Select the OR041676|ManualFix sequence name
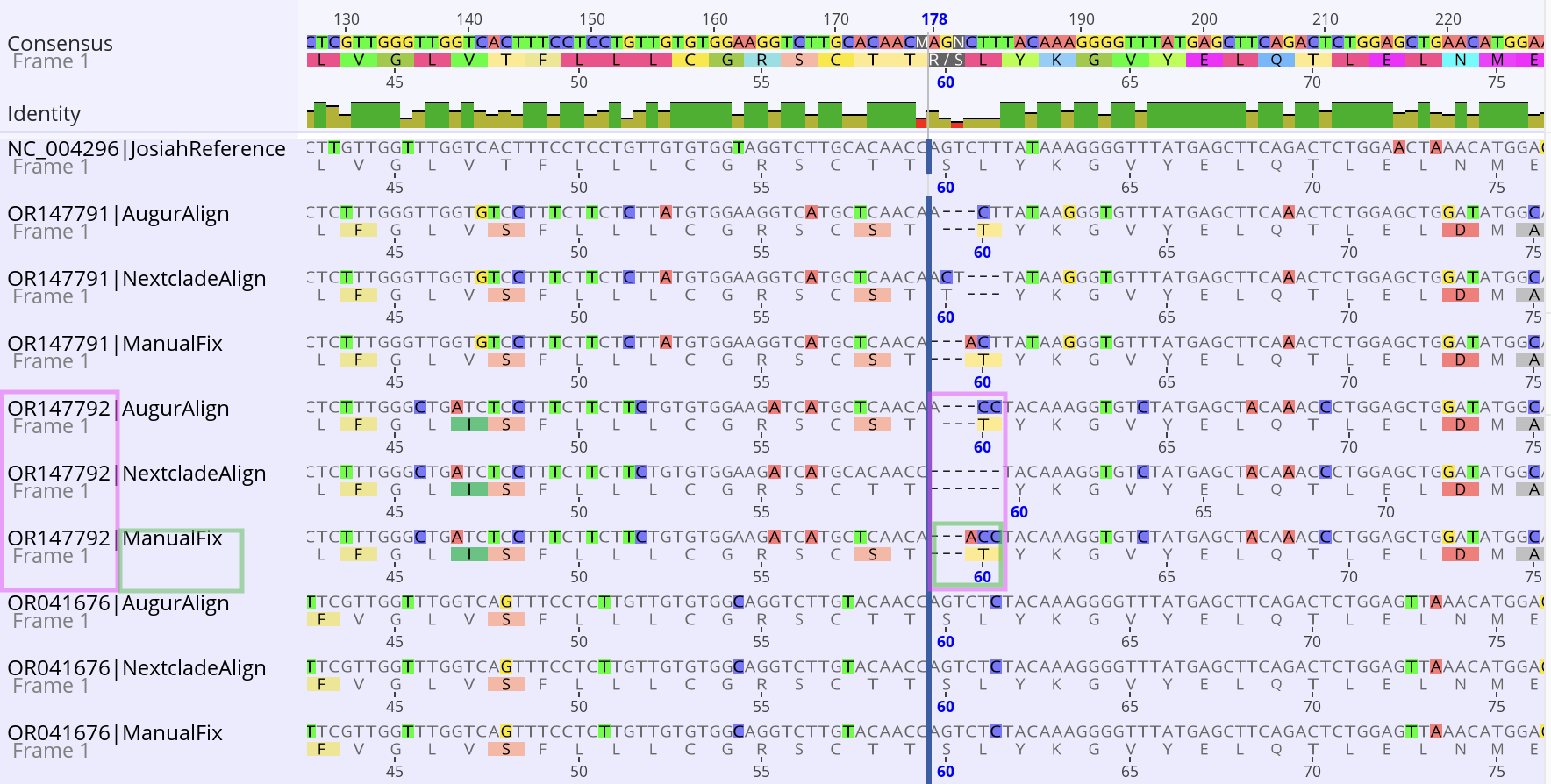This screenshot has width=1551, height=784. pyautogui.click(x=115, y=733)
